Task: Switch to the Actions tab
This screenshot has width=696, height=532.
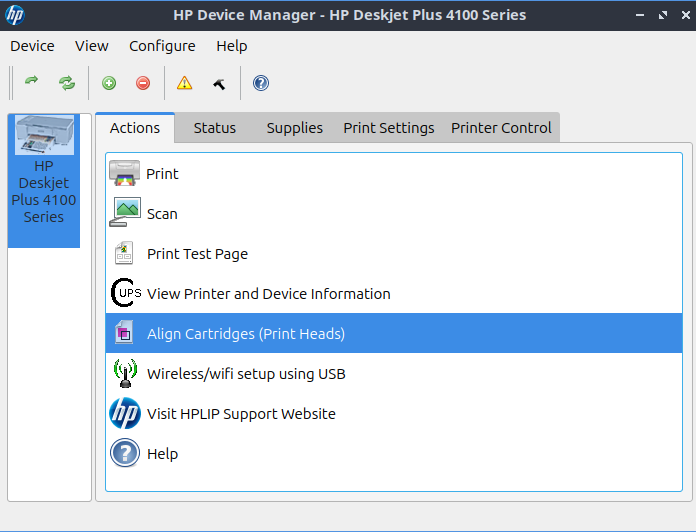Action: coord(134,128)
